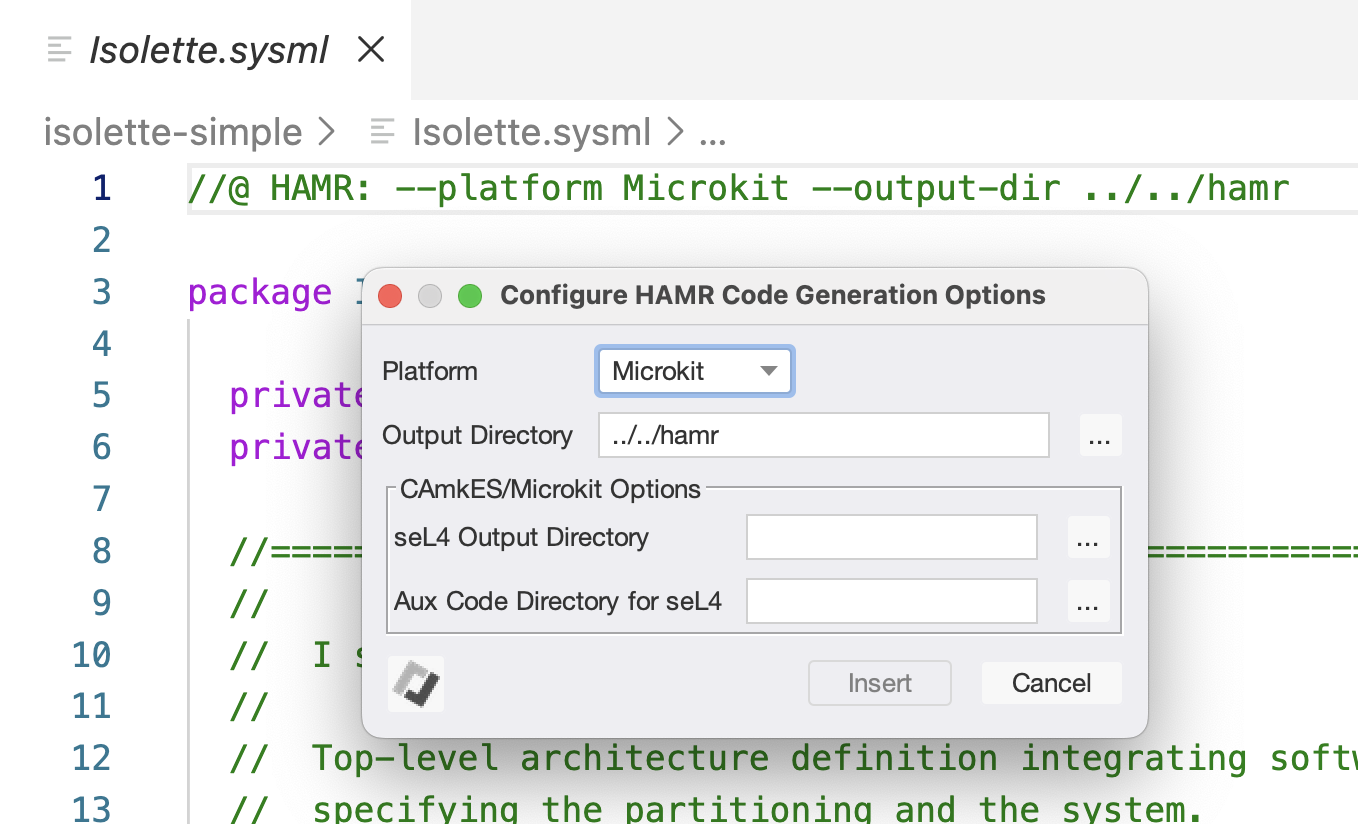Open the Platform dropdown showing Microkit
Image resolution: width=1358 pixels, height=824 pixels.
694,371
